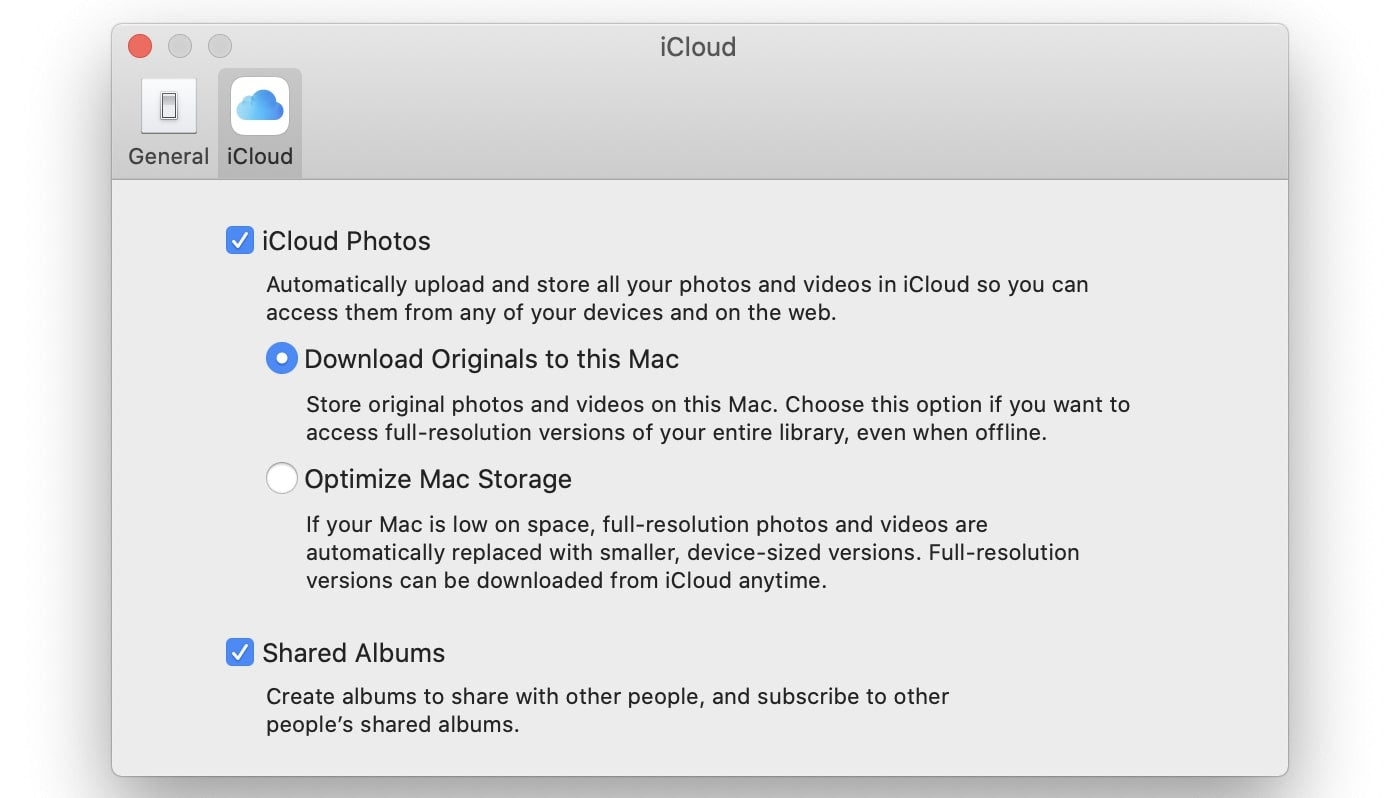This screenshot has width=1400, height=798.
Task: Click the light-switch icon above General
Action: pos(168,105)
